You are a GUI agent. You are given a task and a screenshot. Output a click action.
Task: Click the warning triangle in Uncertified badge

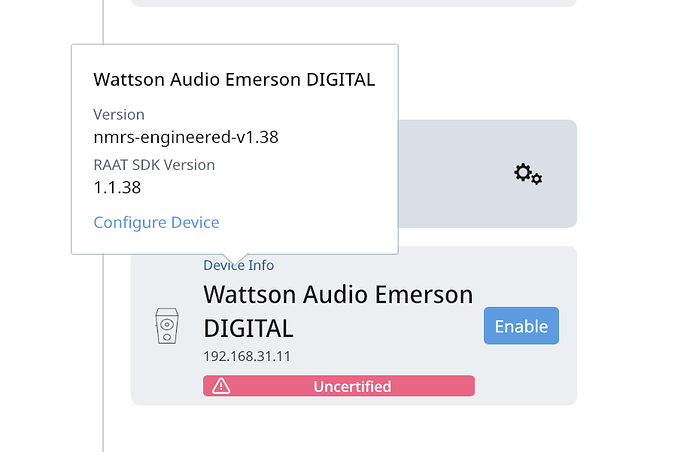(x=221, y=386)
